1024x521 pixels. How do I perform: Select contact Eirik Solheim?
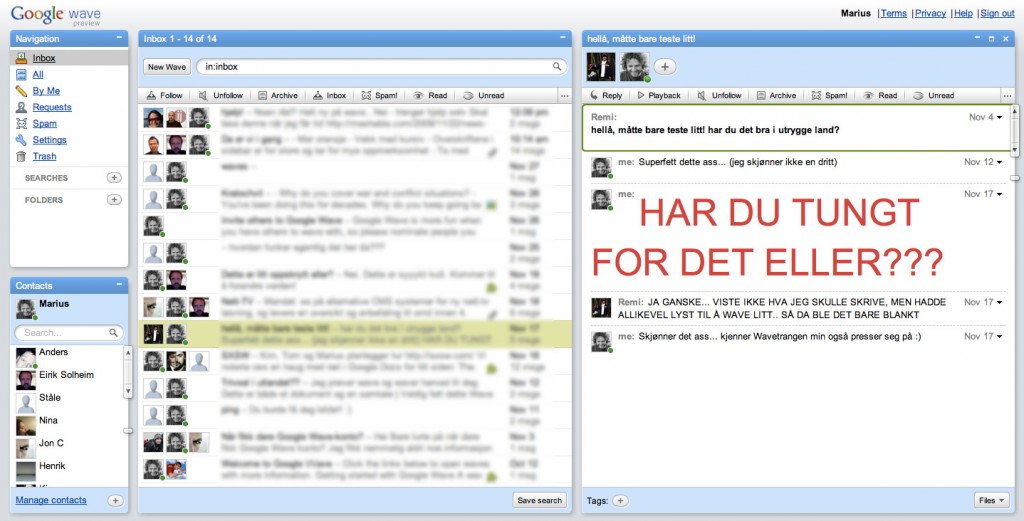66,375
